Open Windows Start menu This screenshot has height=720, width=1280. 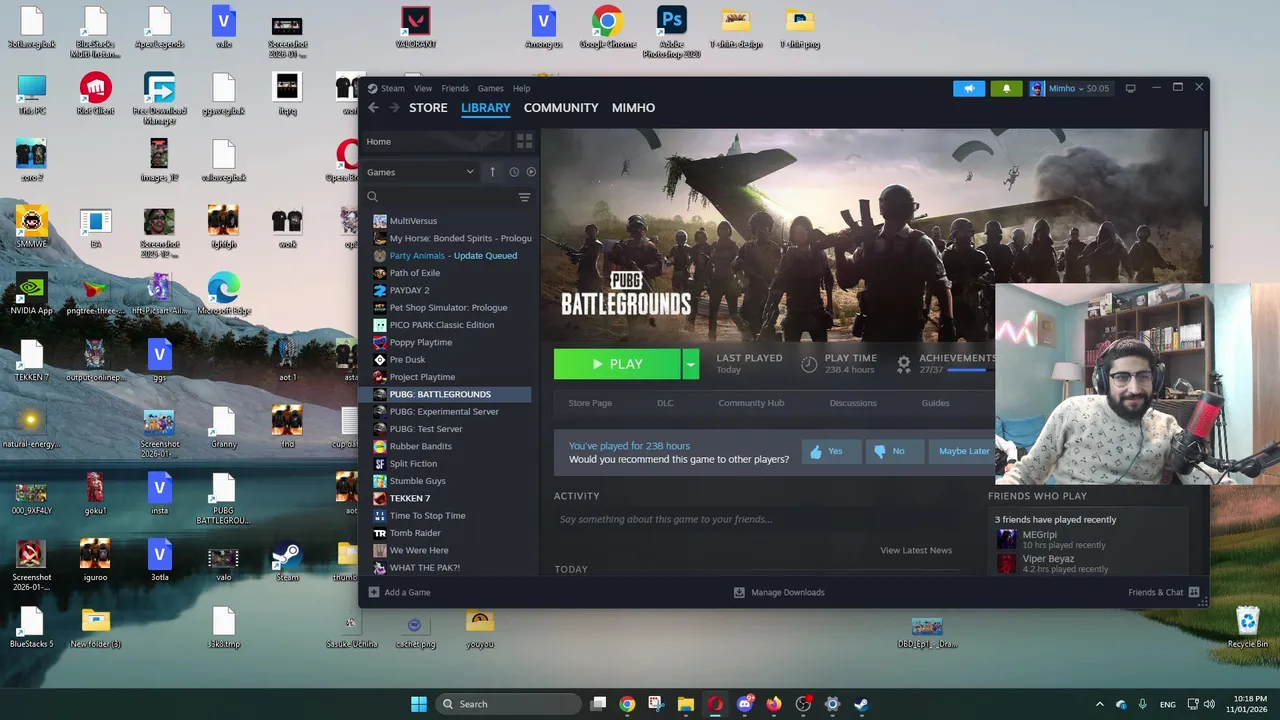pyautogui.click(x=419, y=704)
